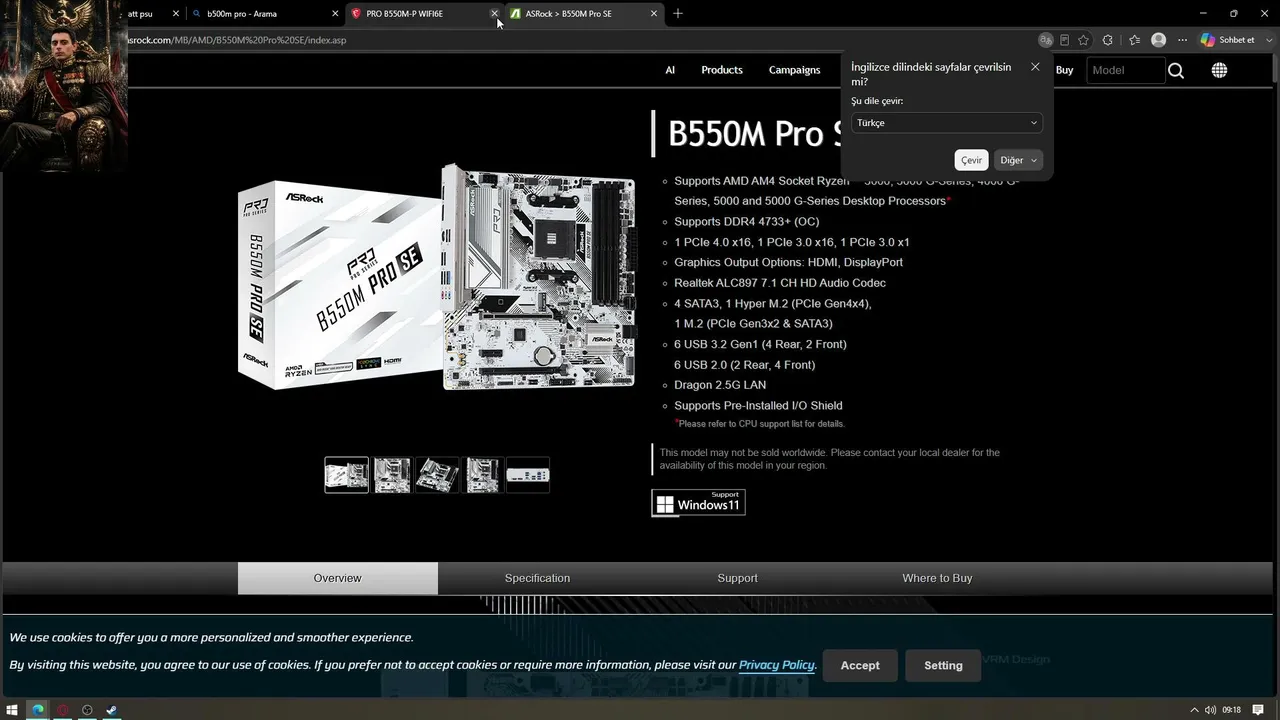Image resolution: width=1280 pixels, height=720 pixels.
Task: Open the Campaigns menu item
Action: 794,70
